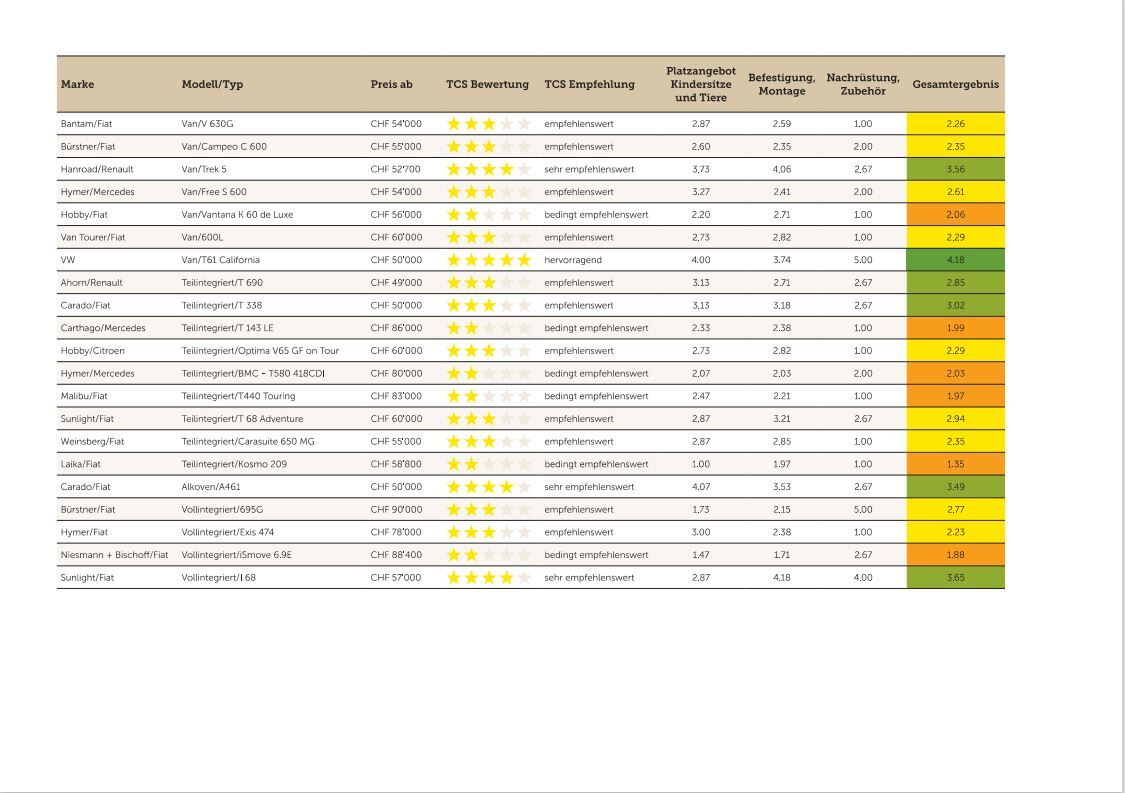Select the price "CHF 52'700"

tap(396, 169)
